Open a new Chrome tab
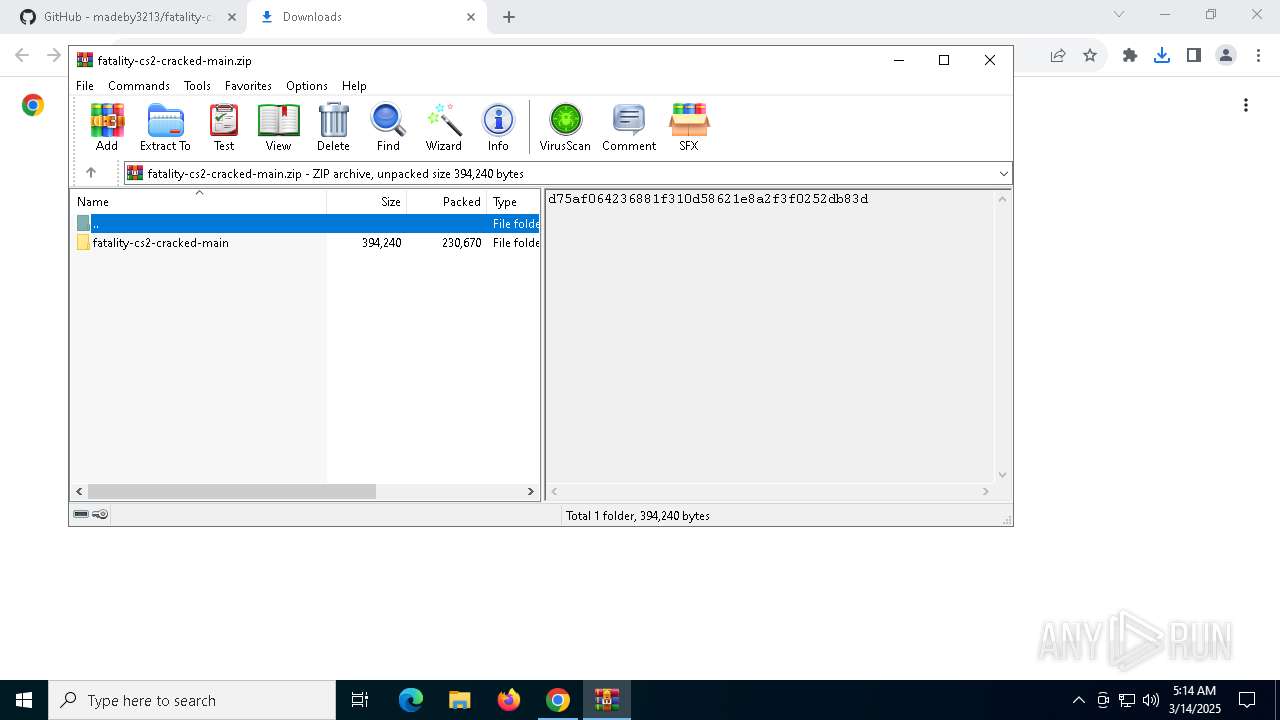Viewport: 1280px width, 720px height. click(x=509, y=17)
